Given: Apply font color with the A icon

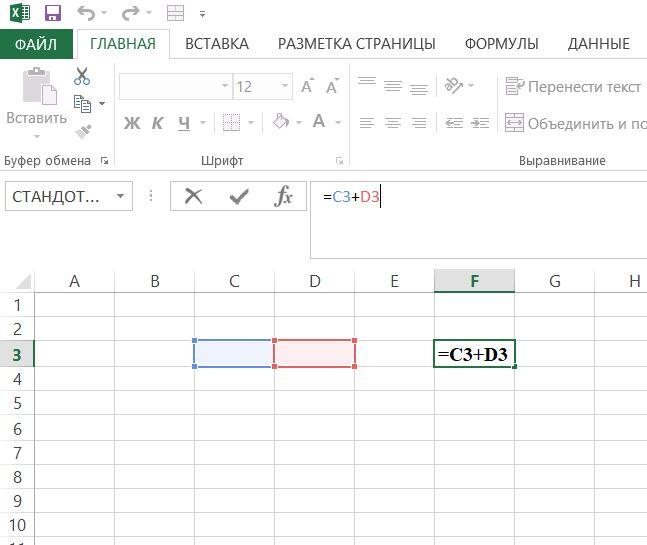Looking at the screenshot, I should point(319,121).
